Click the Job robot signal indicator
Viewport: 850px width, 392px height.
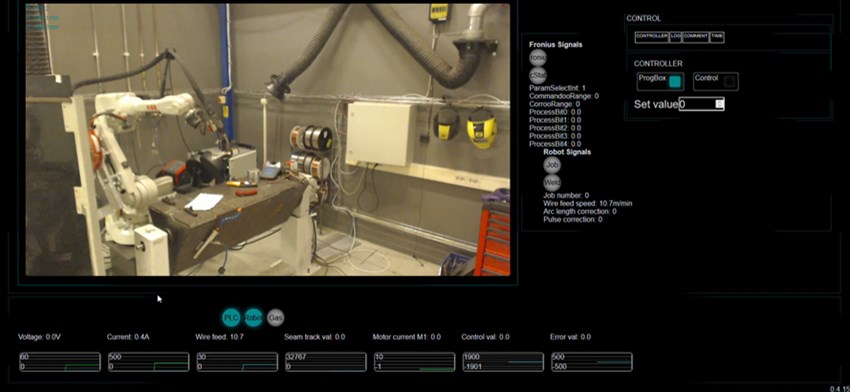552,165
